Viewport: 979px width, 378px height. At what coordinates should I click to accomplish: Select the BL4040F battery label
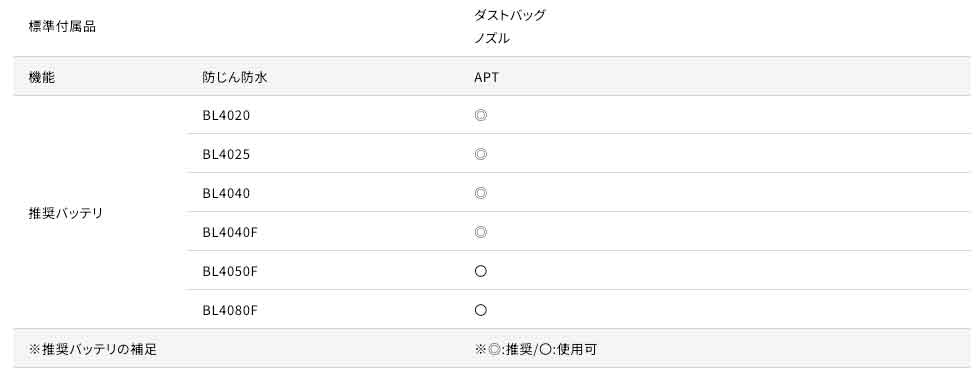click(x=230, y=232)
